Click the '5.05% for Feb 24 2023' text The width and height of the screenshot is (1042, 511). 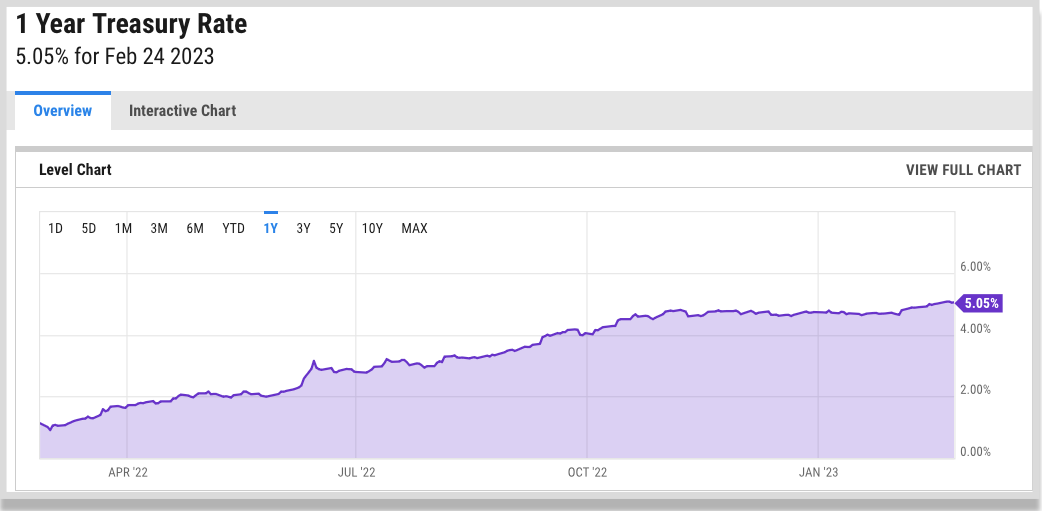tap(115, 56)
